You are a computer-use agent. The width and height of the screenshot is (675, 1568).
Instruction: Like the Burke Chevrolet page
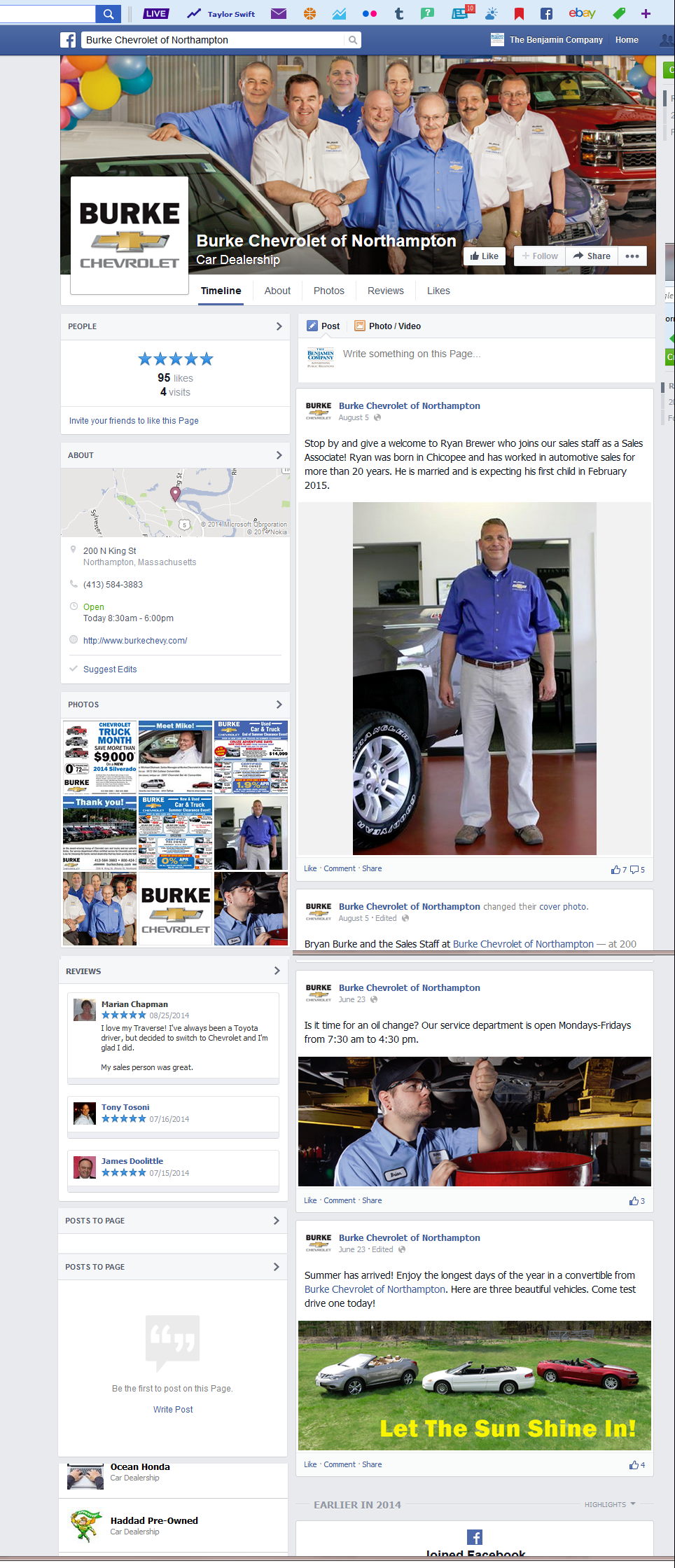[x=485, y=256]
